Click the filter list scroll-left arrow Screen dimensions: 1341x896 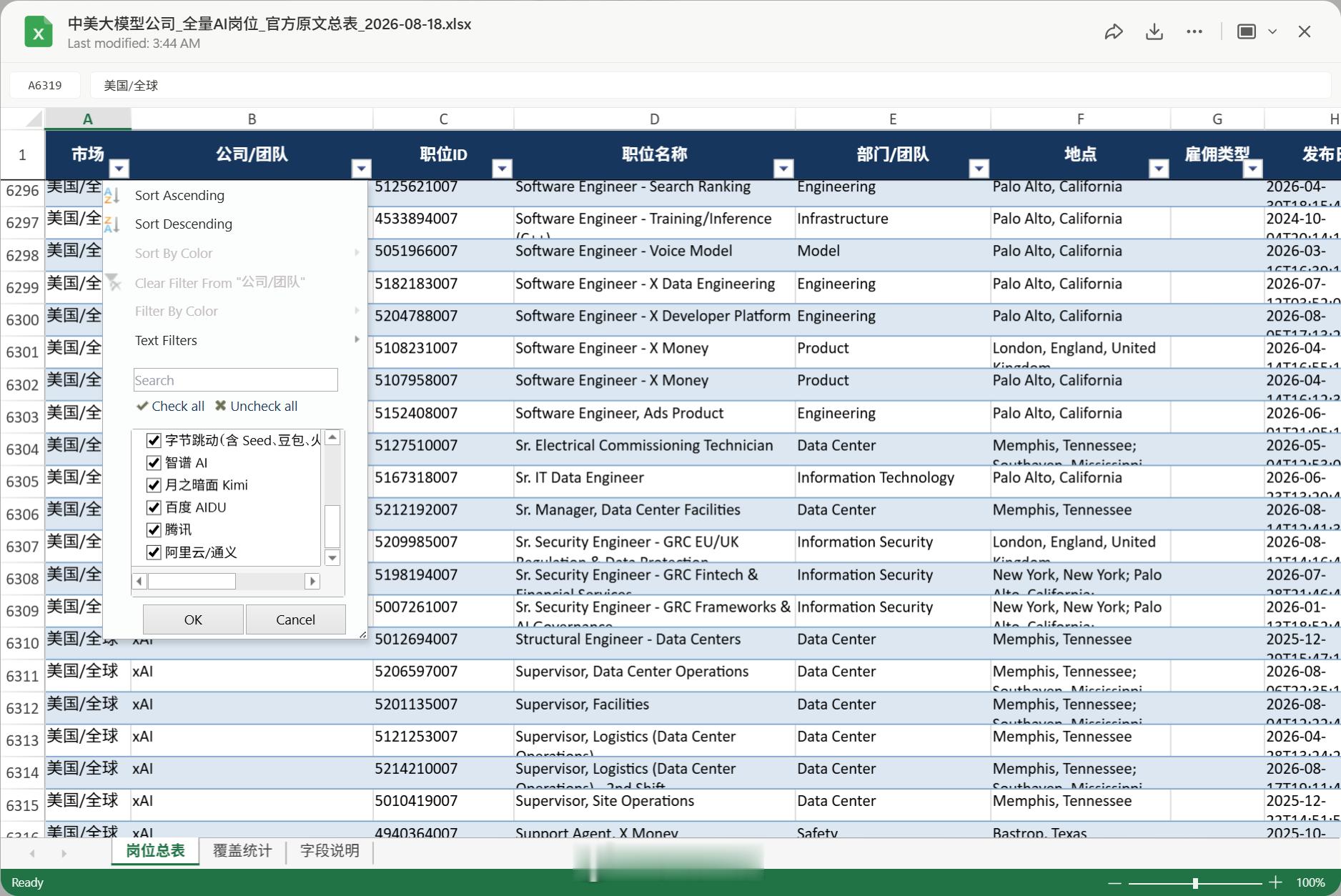(140, 581)
